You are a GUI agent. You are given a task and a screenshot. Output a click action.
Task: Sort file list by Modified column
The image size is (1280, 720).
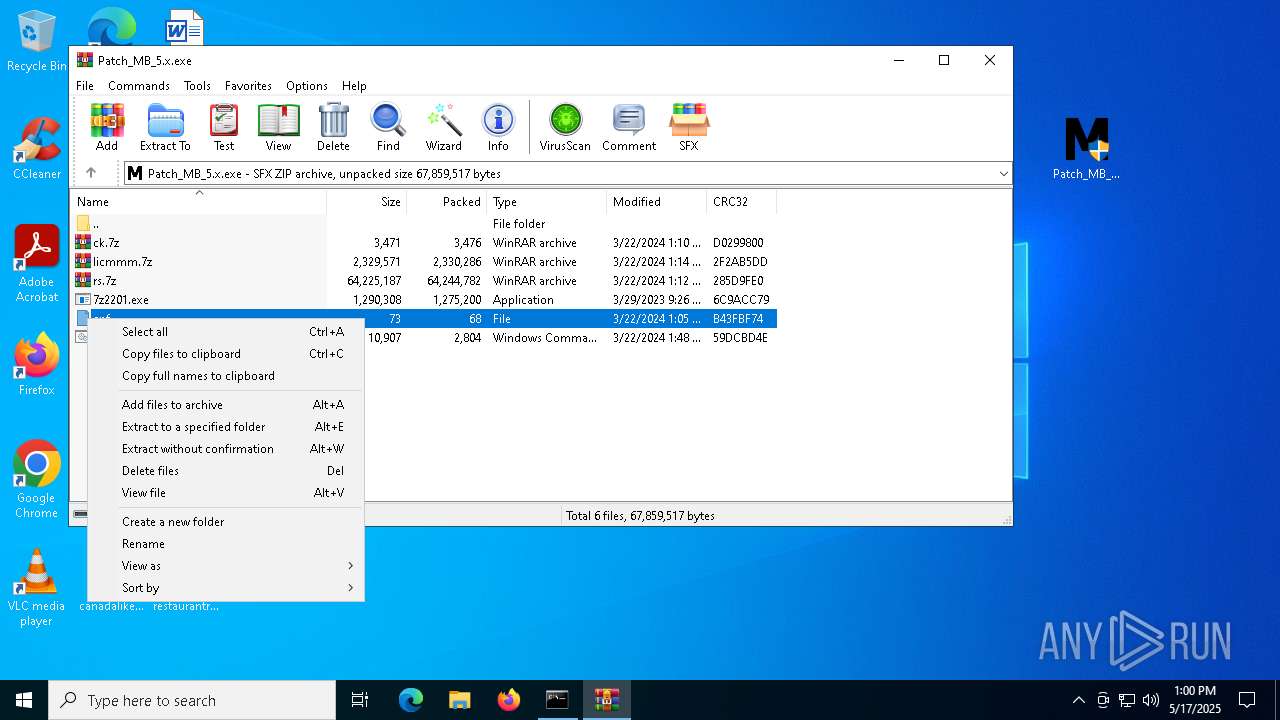(x=656, y=202)
